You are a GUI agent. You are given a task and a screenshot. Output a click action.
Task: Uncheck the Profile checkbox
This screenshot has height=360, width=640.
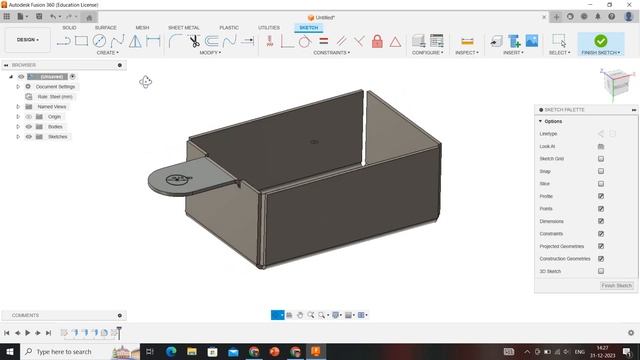click(601, 196)
